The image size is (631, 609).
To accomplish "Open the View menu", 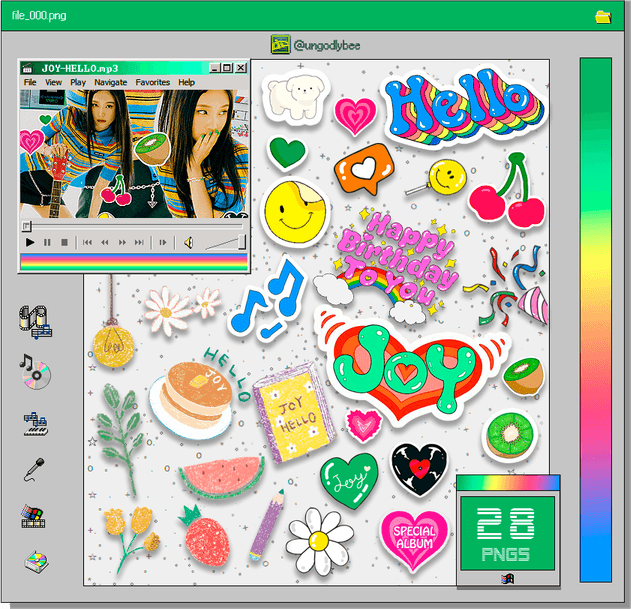I will point(53,82).
